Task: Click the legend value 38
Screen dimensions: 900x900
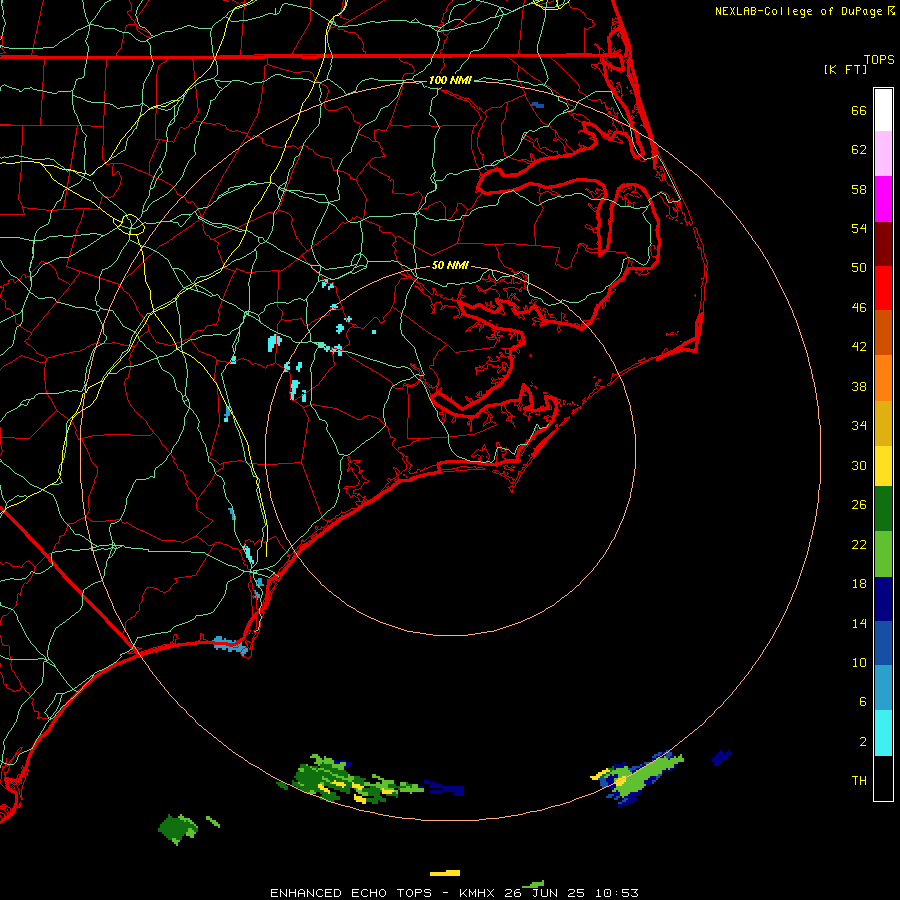Action: pyautogui.click(x=859, y=386)
